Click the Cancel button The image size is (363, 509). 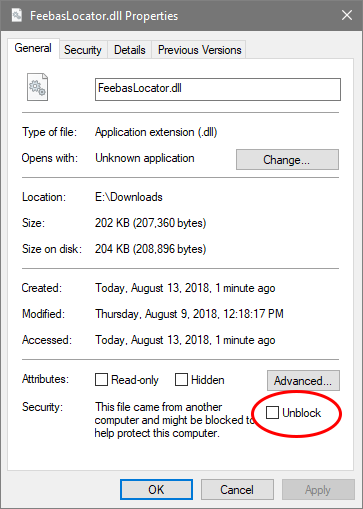pos(237,490)
